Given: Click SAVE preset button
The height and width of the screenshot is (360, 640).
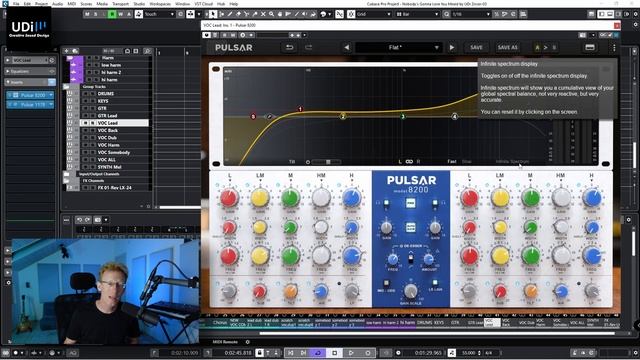Looking at the screenshot, I should click(x=476, y=48).
